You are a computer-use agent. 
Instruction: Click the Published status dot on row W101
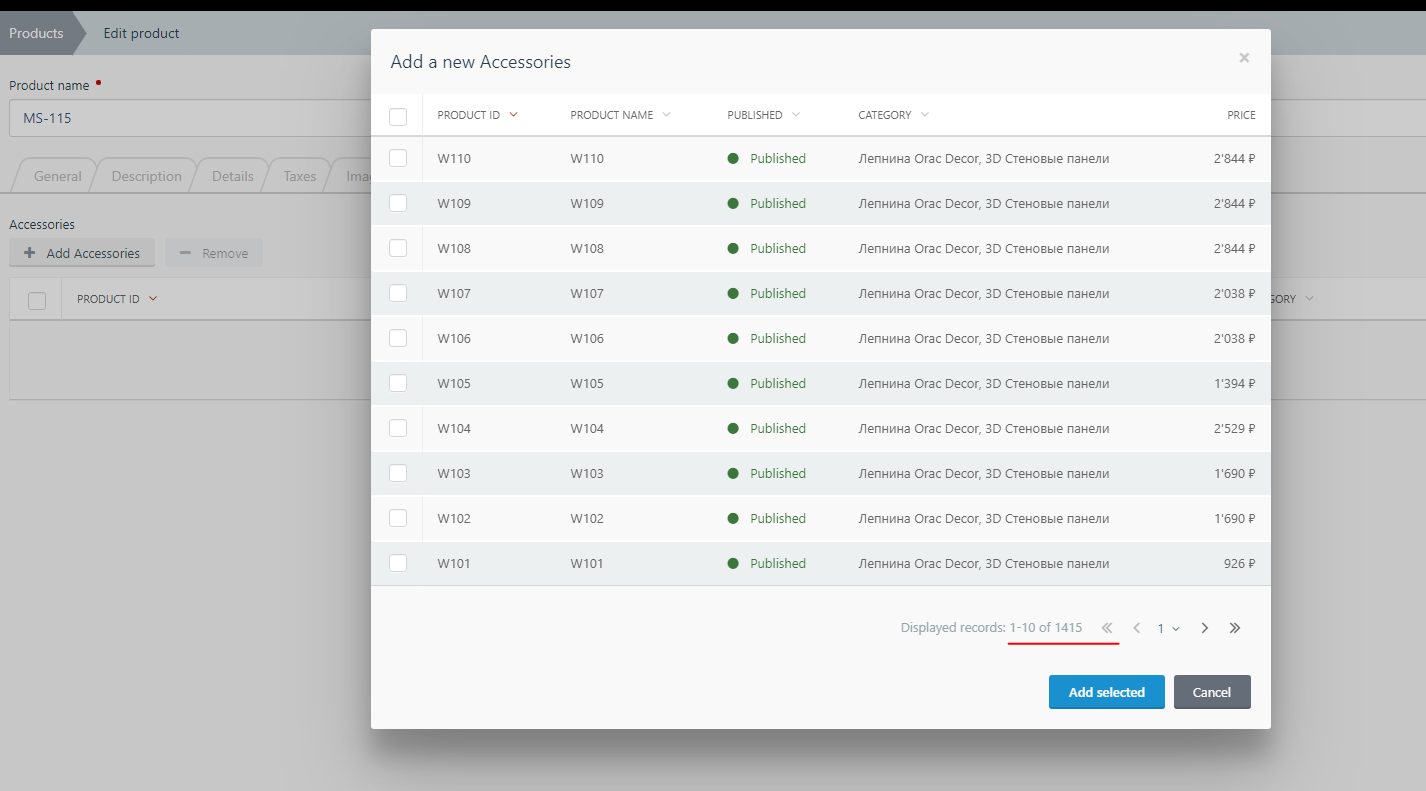pyautogui.click(x=735, y=563)
